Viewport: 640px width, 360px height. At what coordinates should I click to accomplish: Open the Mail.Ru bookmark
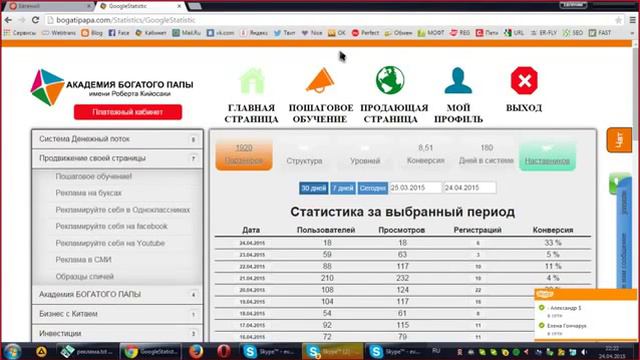(187, 33)
